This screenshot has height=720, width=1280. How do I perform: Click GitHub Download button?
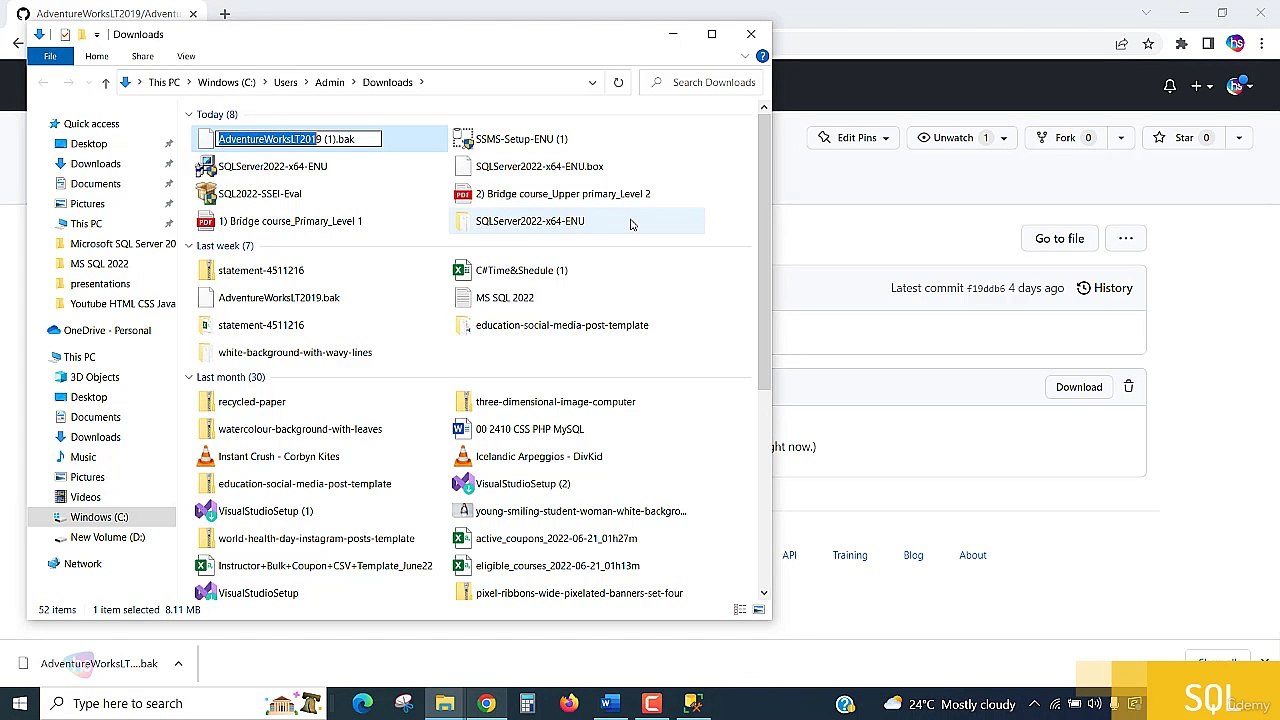click(1079, 387)
